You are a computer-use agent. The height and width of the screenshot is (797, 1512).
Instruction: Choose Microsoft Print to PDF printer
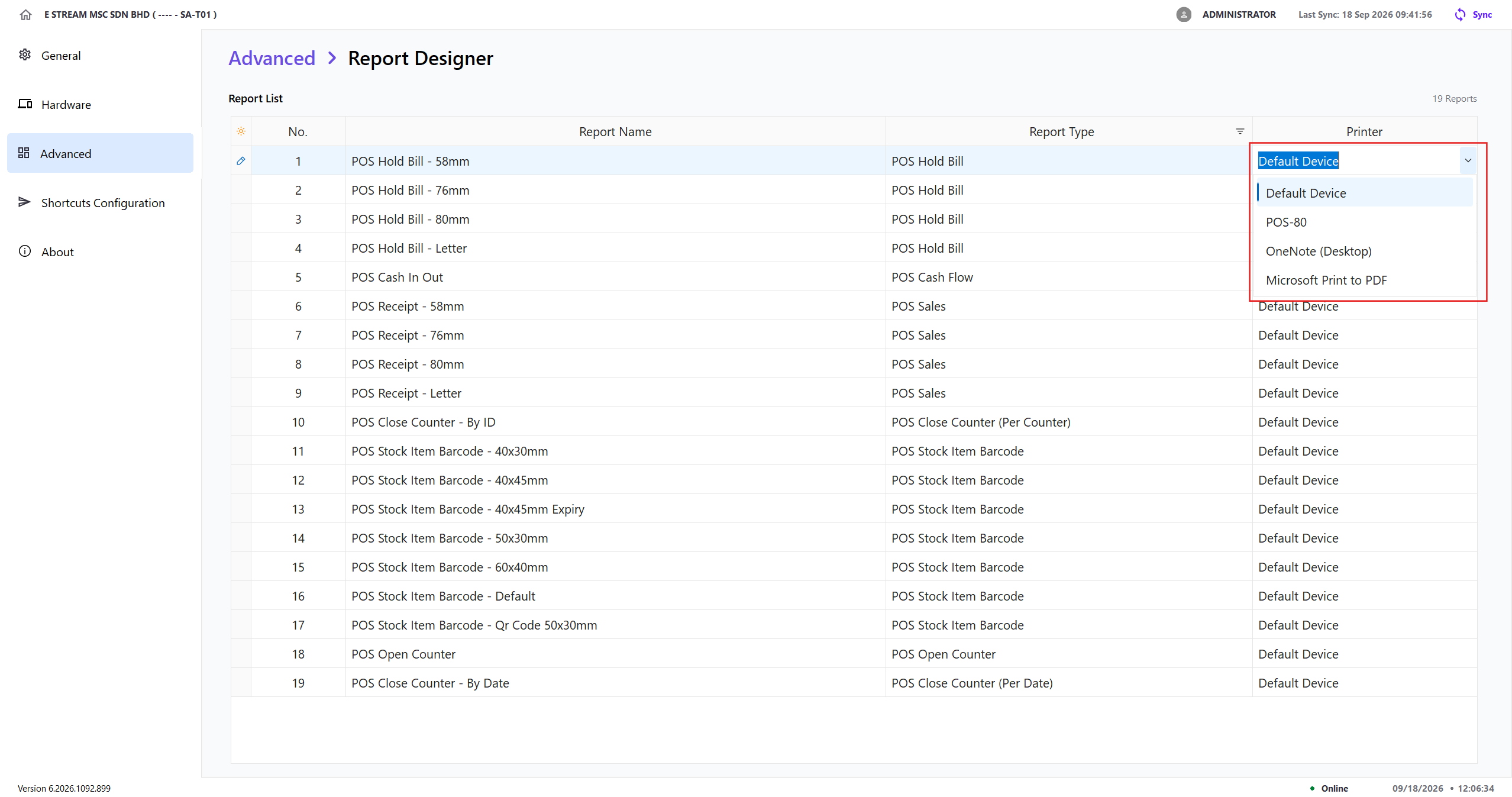click(1365, 280)
